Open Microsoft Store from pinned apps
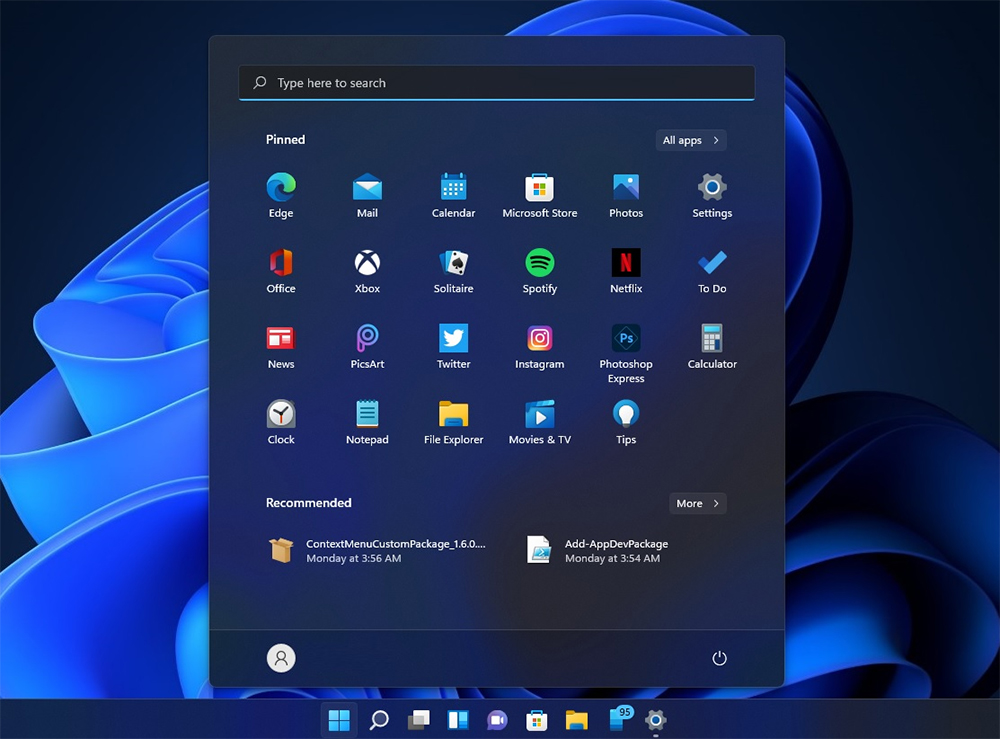Screen dimensions: 1000x739 (x=540, y=188)
